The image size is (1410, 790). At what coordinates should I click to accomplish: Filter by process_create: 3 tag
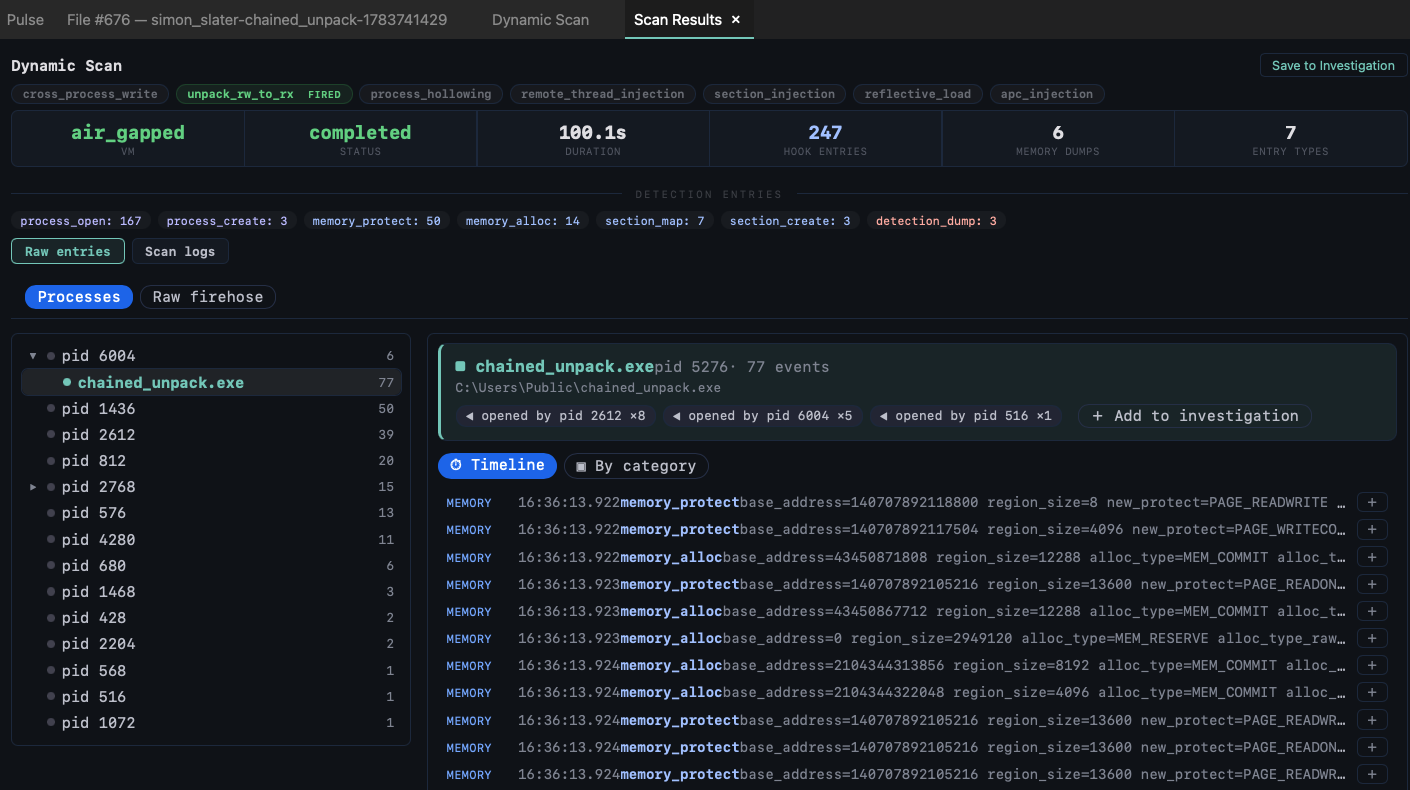click(227, 221)
